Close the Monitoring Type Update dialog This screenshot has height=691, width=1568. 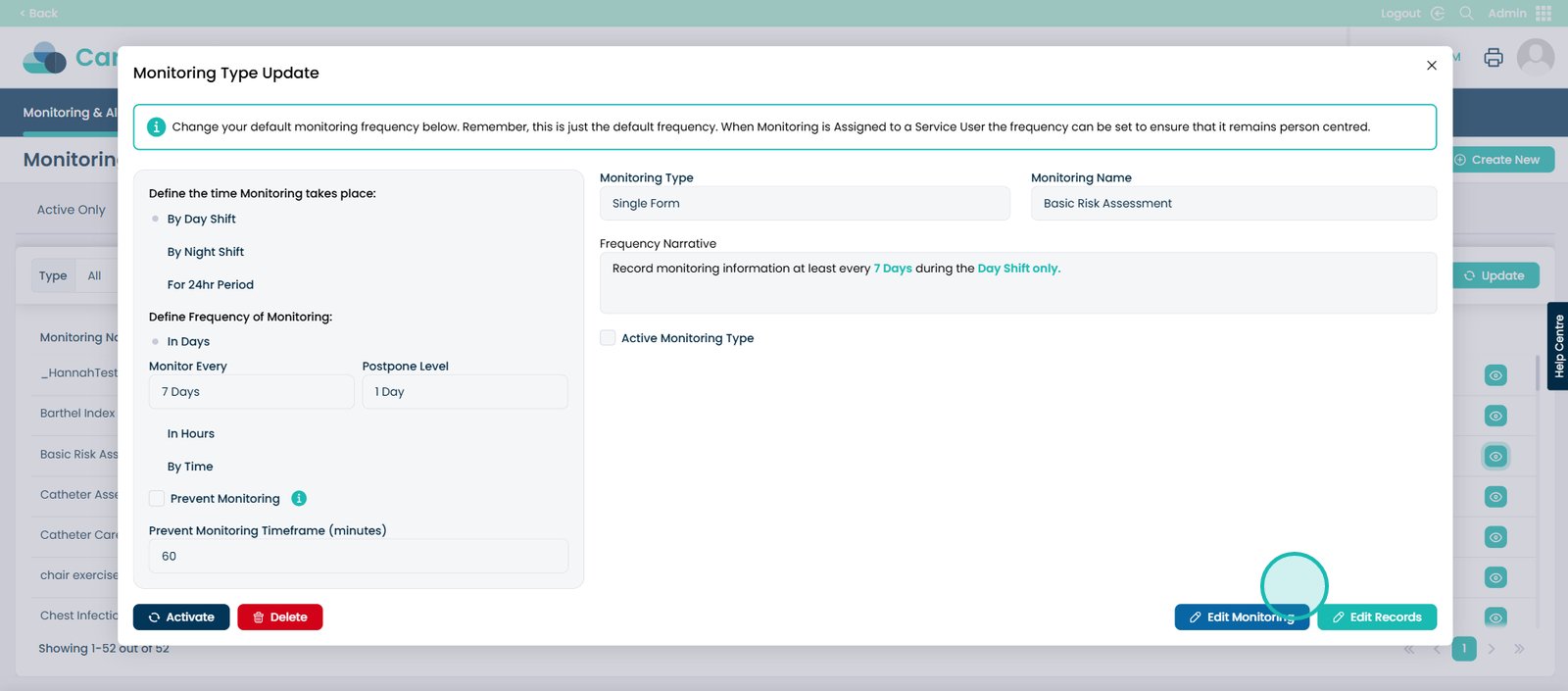(1431, 66)
